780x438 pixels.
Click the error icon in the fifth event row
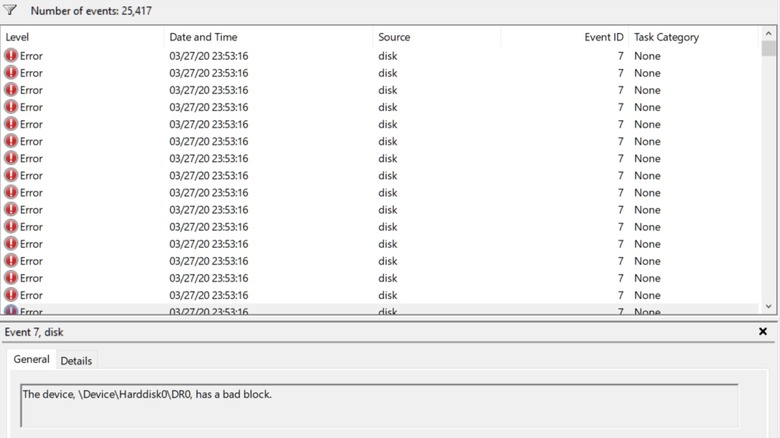pos(11,124)
